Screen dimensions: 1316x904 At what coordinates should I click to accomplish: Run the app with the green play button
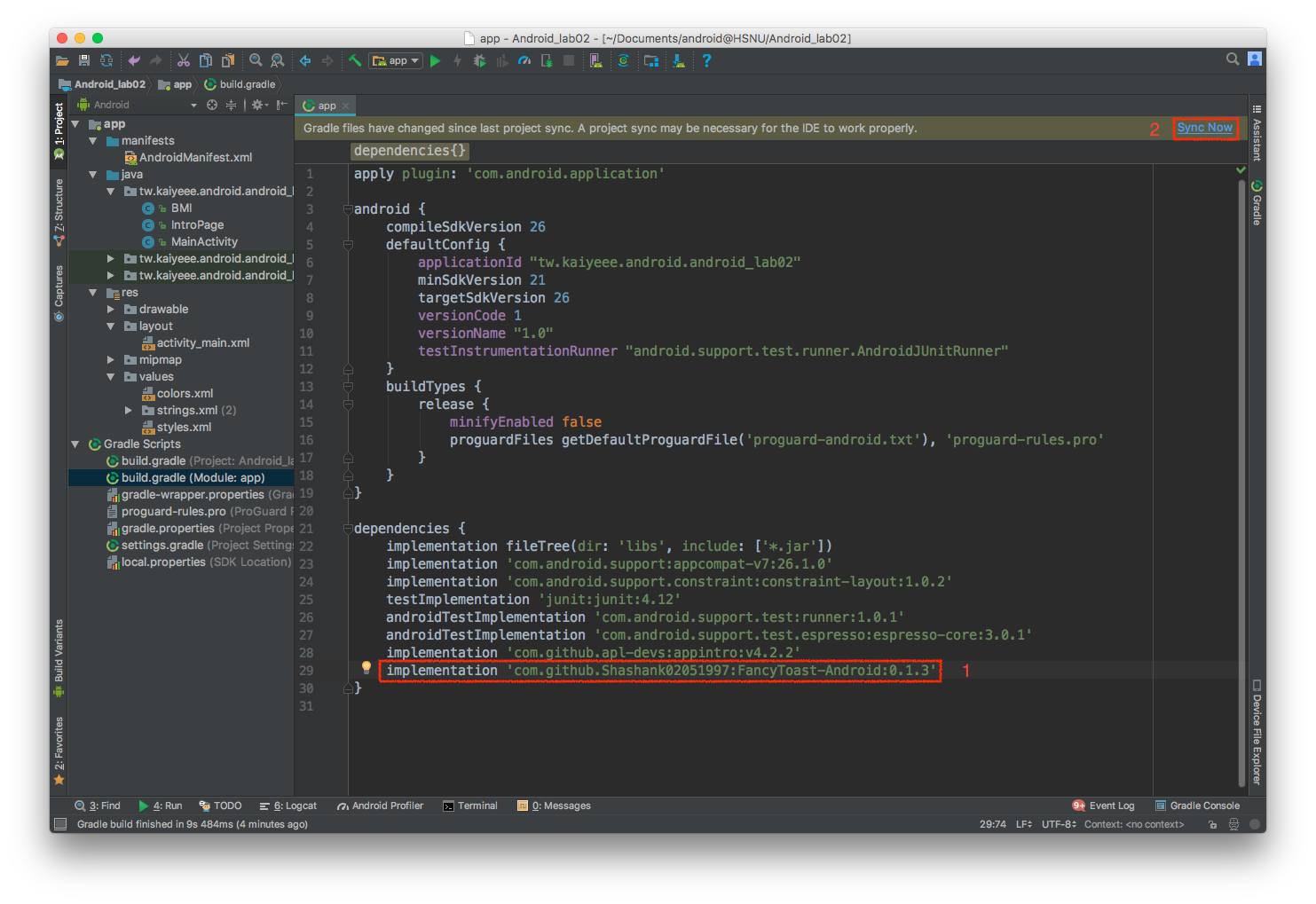point(435,60)
